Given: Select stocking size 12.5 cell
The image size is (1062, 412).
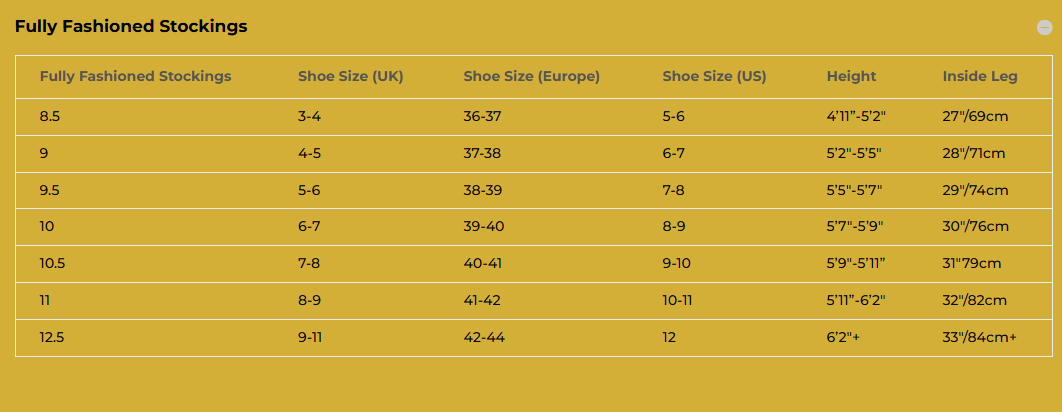Looking at the screenshot, I should coord(52,338).
